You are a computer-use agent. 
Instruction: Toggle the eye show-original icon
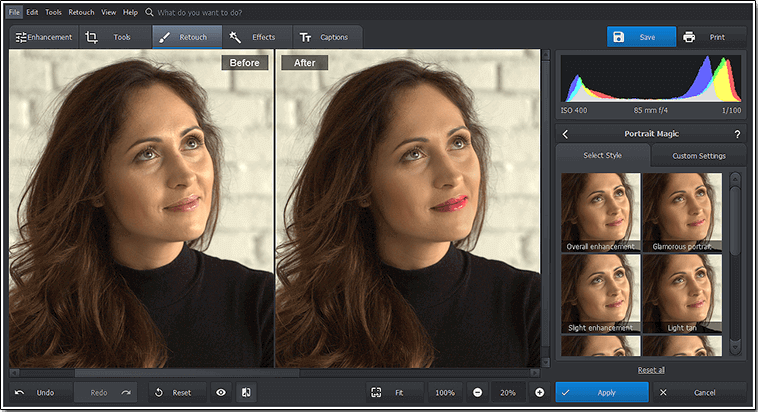221,393
